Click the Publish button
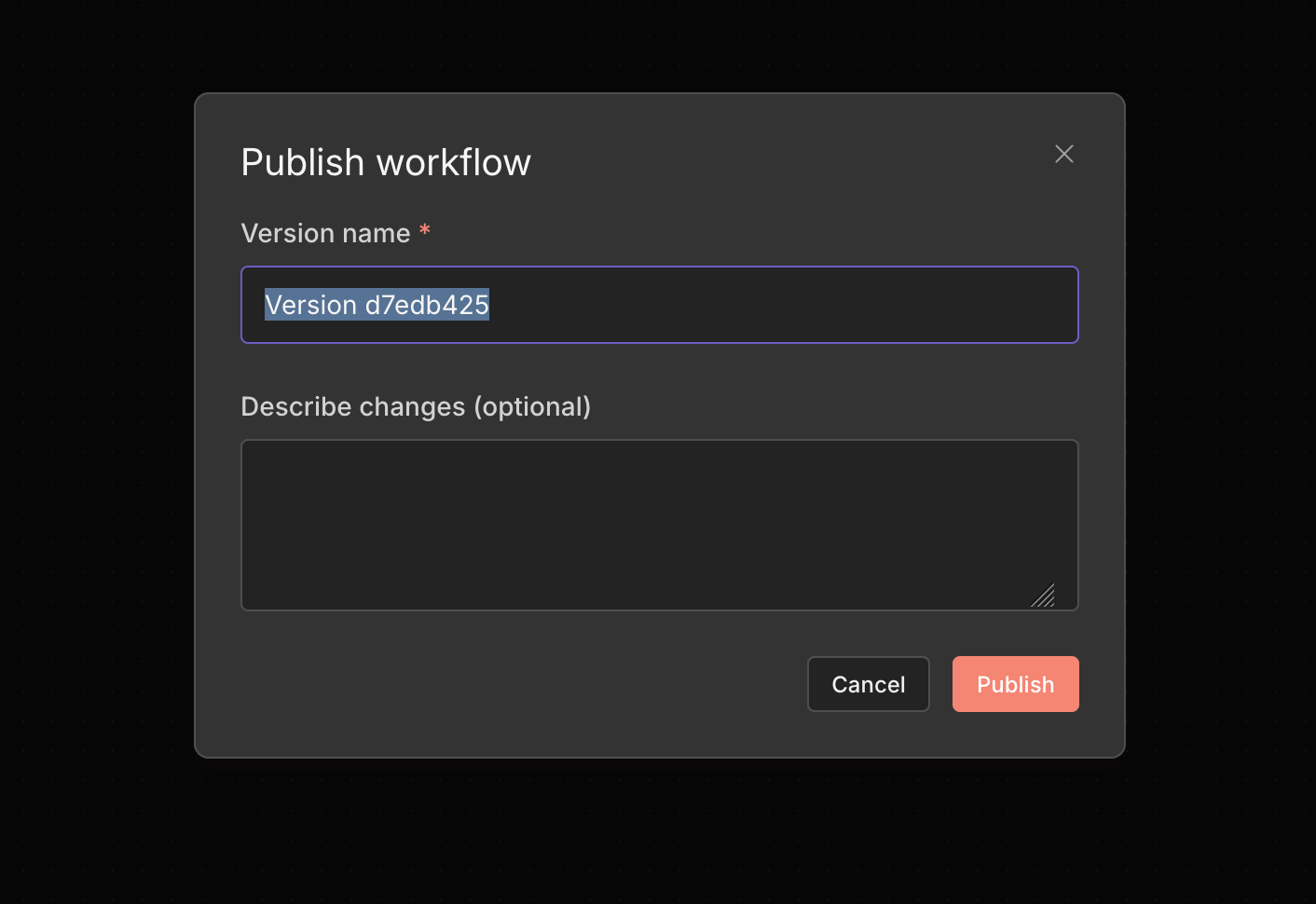Screen dimensions: 1316x904 (x=1015, y=684)
